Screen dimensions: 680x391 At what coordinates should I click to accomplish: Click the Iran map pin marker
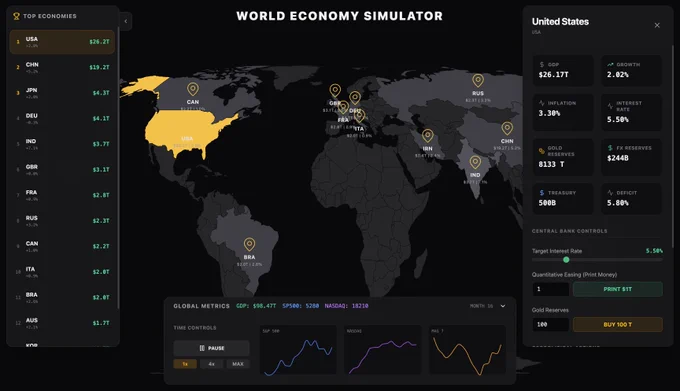point(427,136)
